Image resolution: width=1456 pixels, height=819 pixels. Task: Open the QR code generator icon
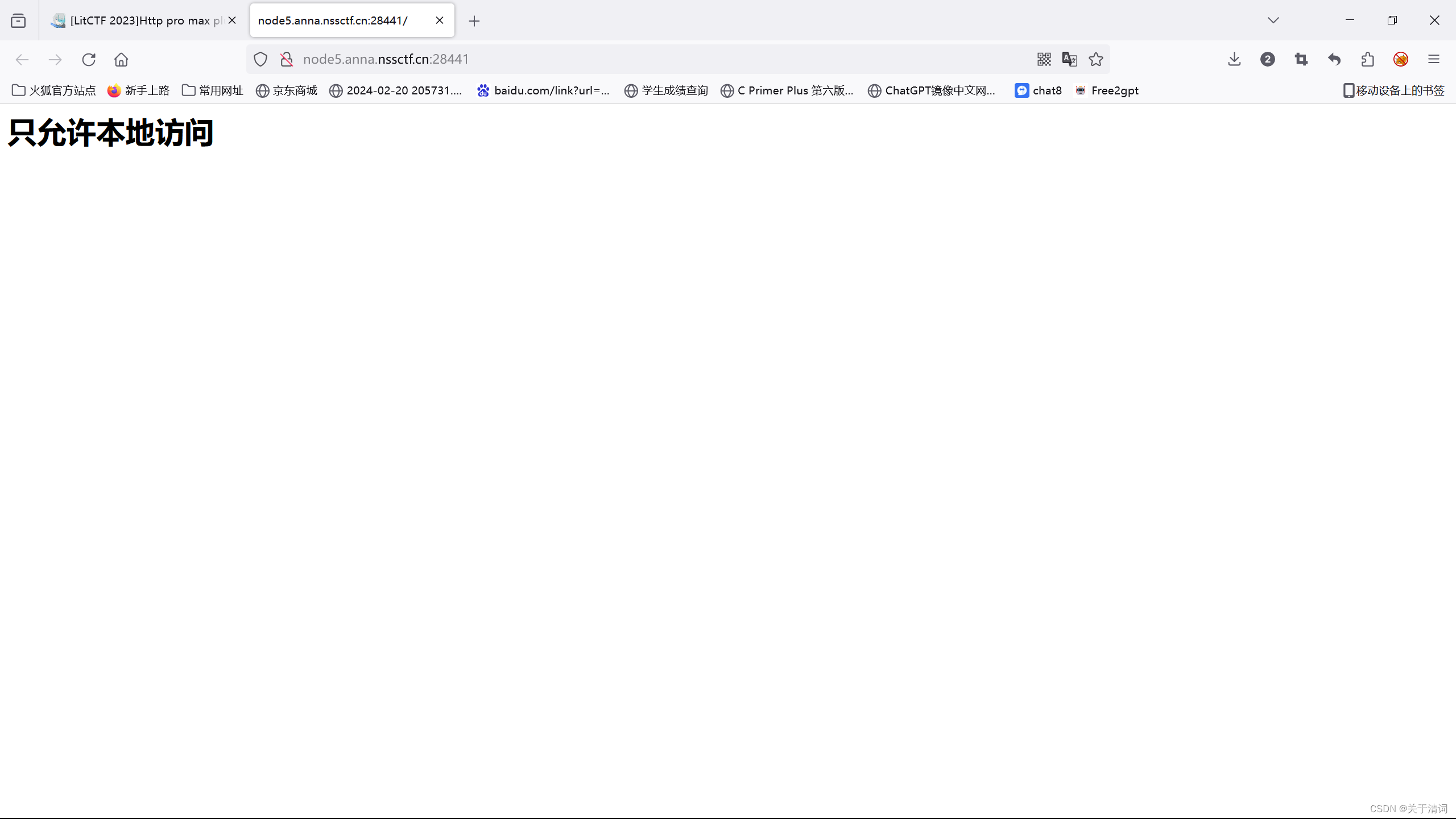[x=1044, y=59]
